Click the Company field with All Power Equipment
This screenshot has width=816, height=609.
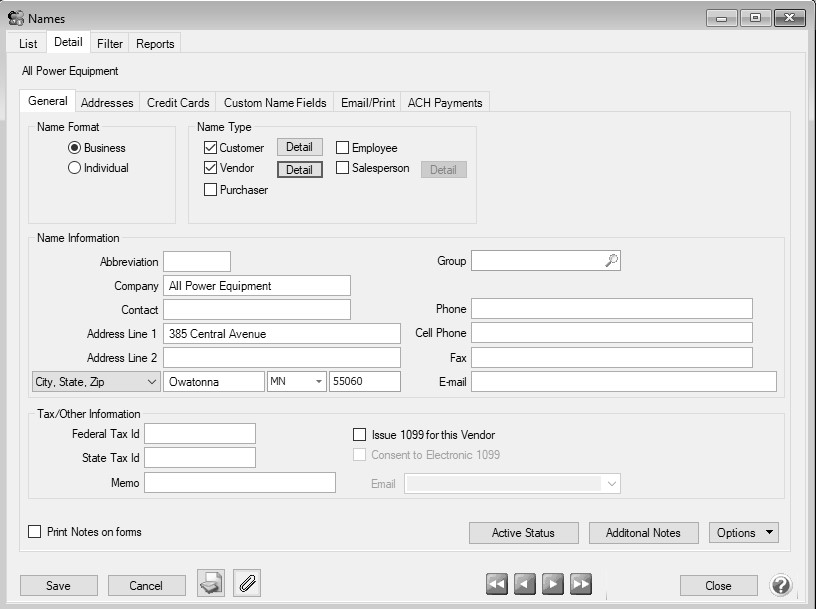(x=257, y=285)
